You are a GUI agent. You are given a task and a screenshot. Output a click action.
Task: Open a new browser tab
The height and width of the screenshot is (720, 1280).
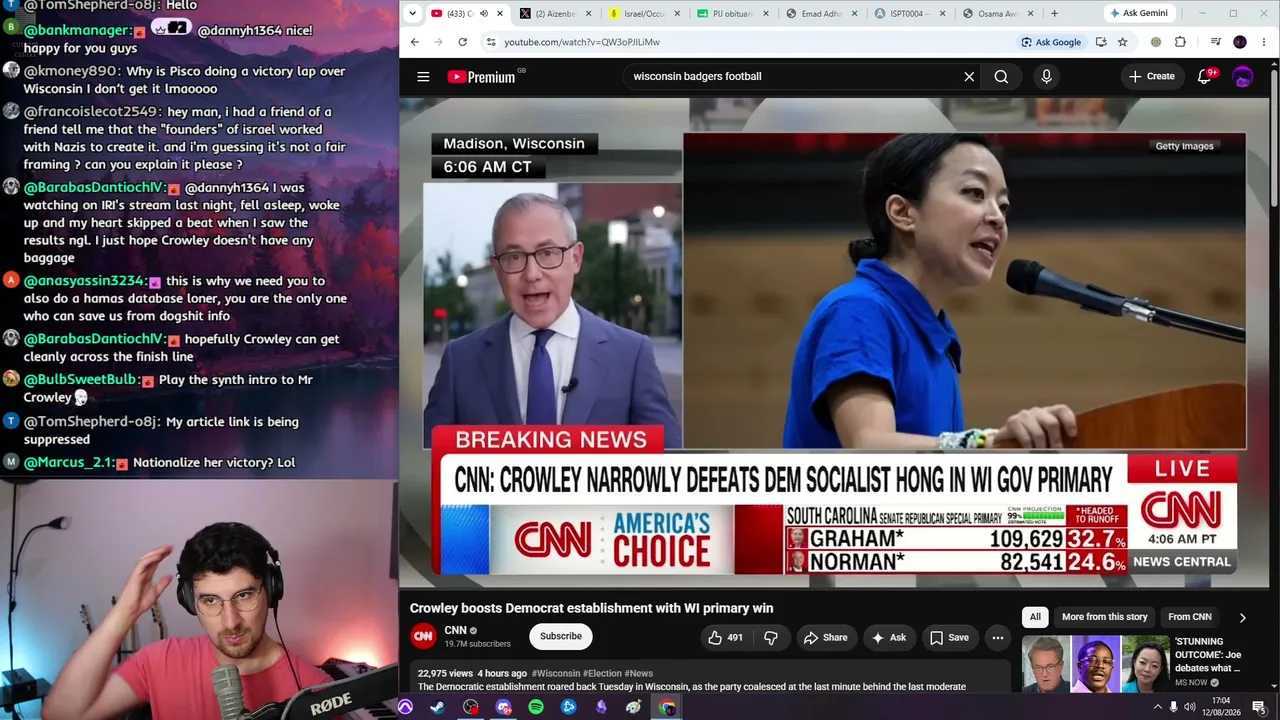(1054, 13)
